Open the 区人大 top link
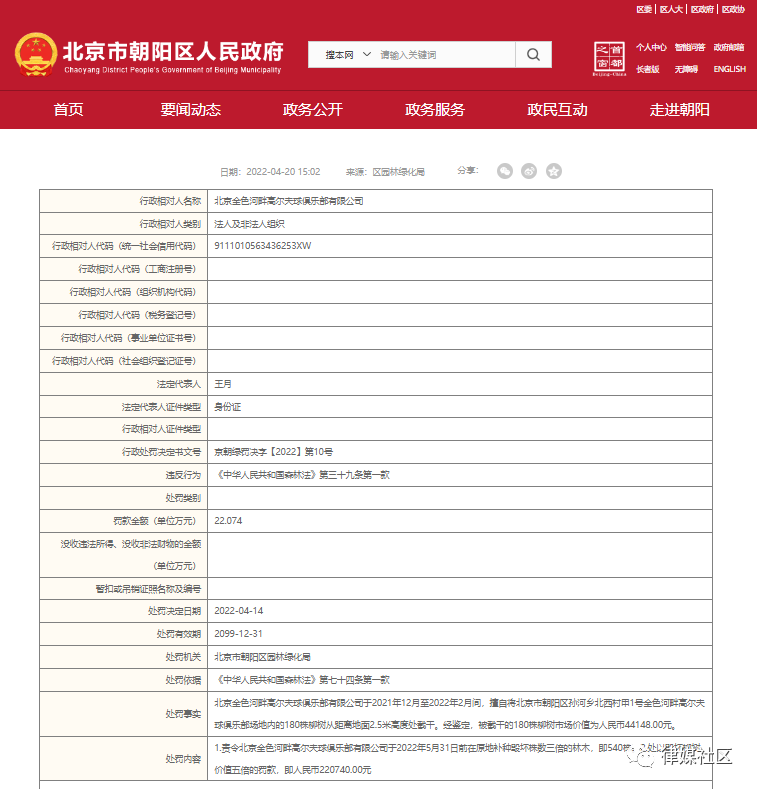The height and width of the screenshot is (789, 757). tap(671, 9)
